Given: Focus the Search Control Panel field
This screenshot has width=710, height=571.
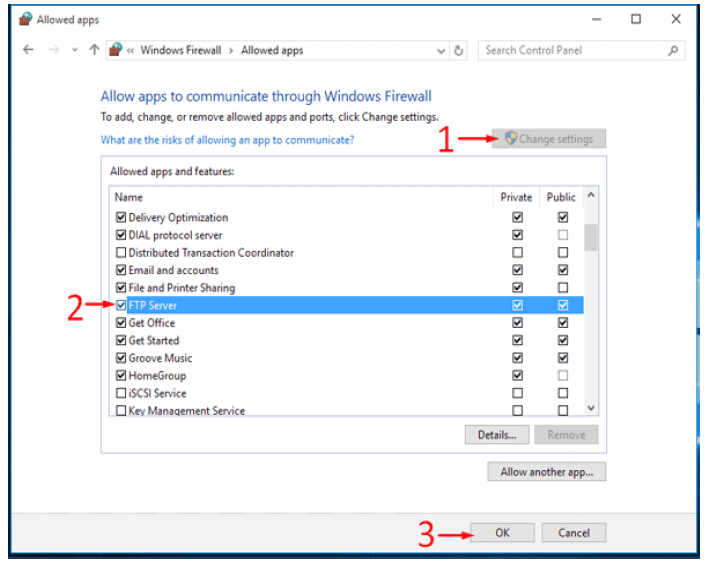Looking at the screenshot, I should pos(581,50).
